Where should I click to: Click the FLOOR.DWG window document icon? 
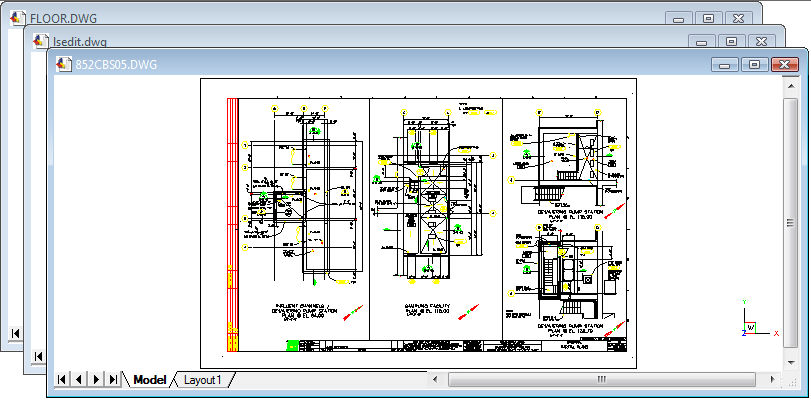(16, 18)
